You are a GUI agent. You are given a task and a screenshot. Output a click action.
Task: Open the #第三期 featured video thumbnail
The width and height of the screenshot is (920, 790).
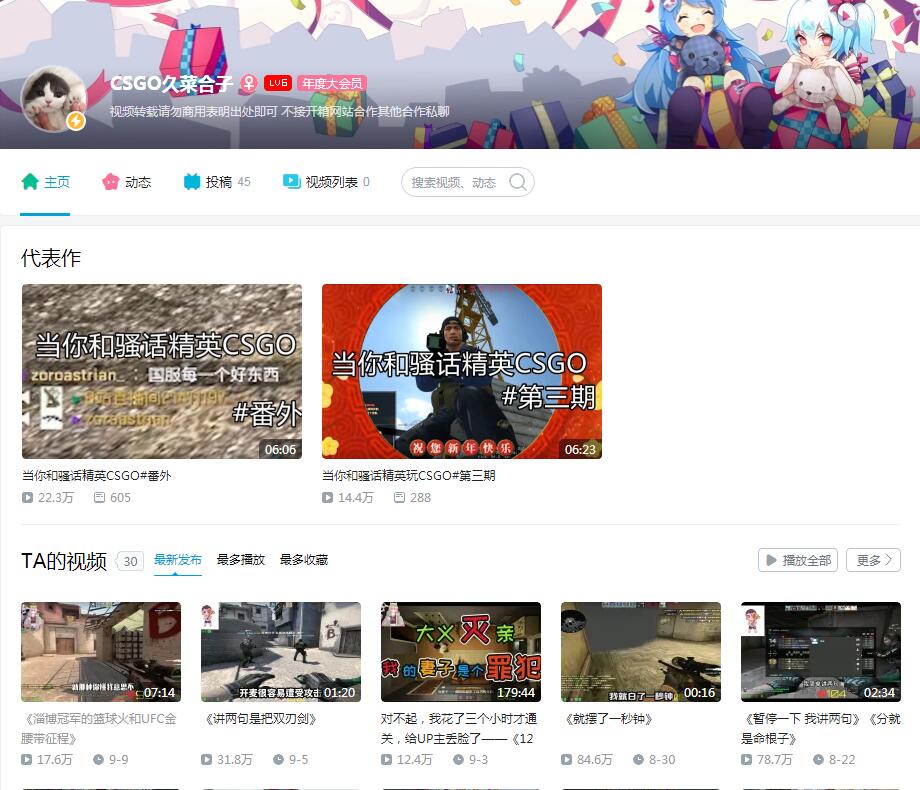coord(462,372)
